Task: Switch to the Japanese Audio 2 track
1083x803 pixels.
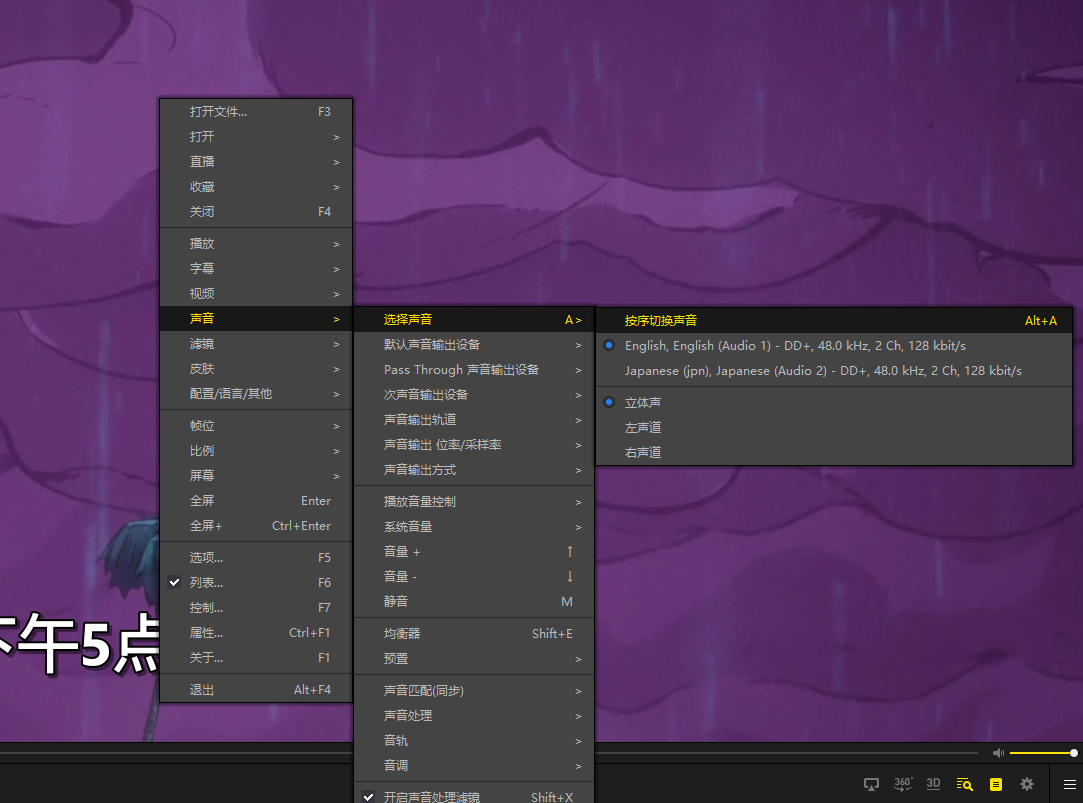Action: coord(822,371)
